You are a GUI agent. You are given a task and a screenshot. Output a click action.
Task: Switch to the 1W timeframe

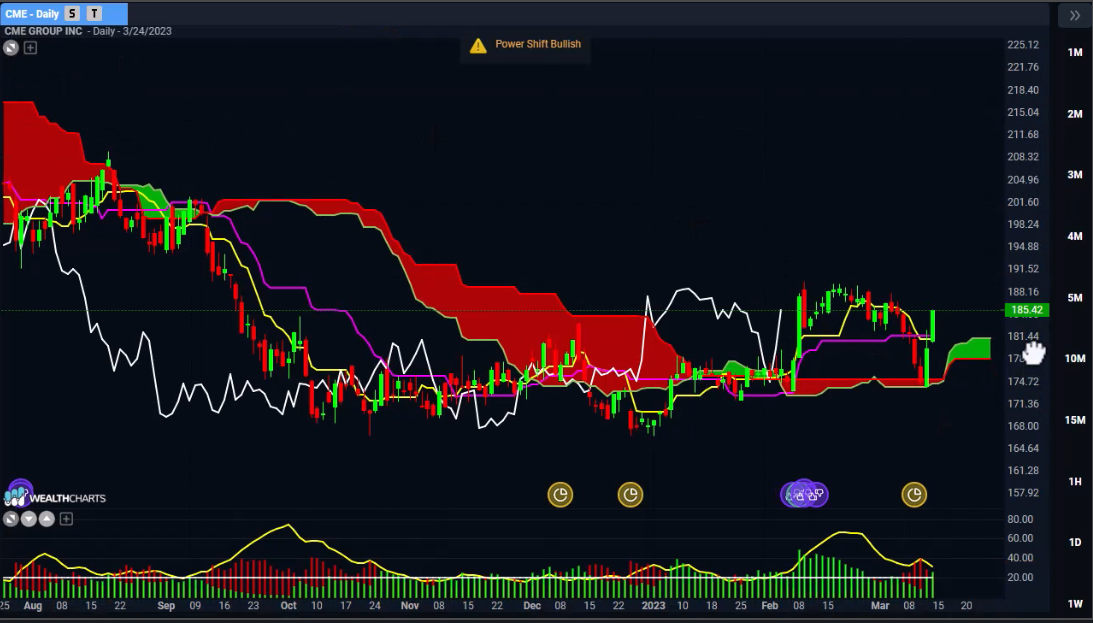point(1075,603)
